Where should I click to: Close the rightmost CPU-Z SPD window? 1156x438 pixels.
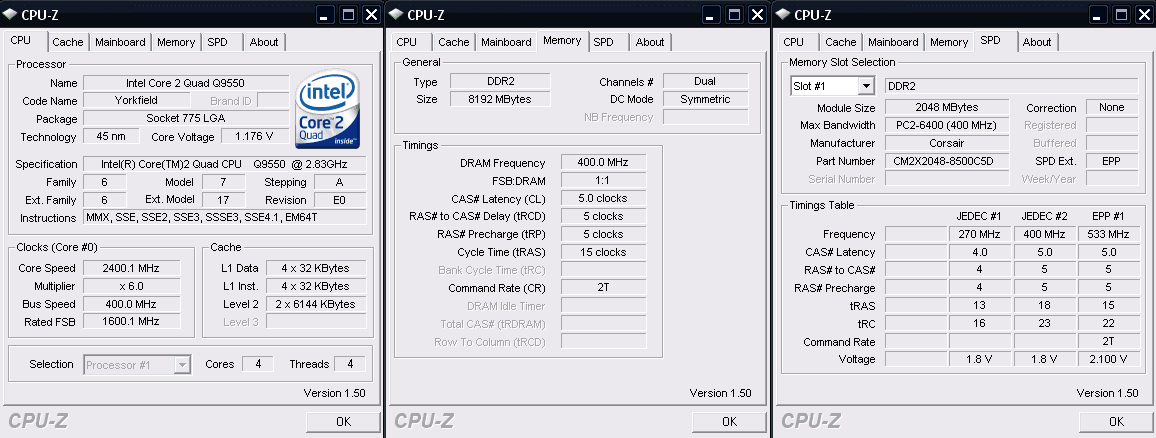point(1143,14)
